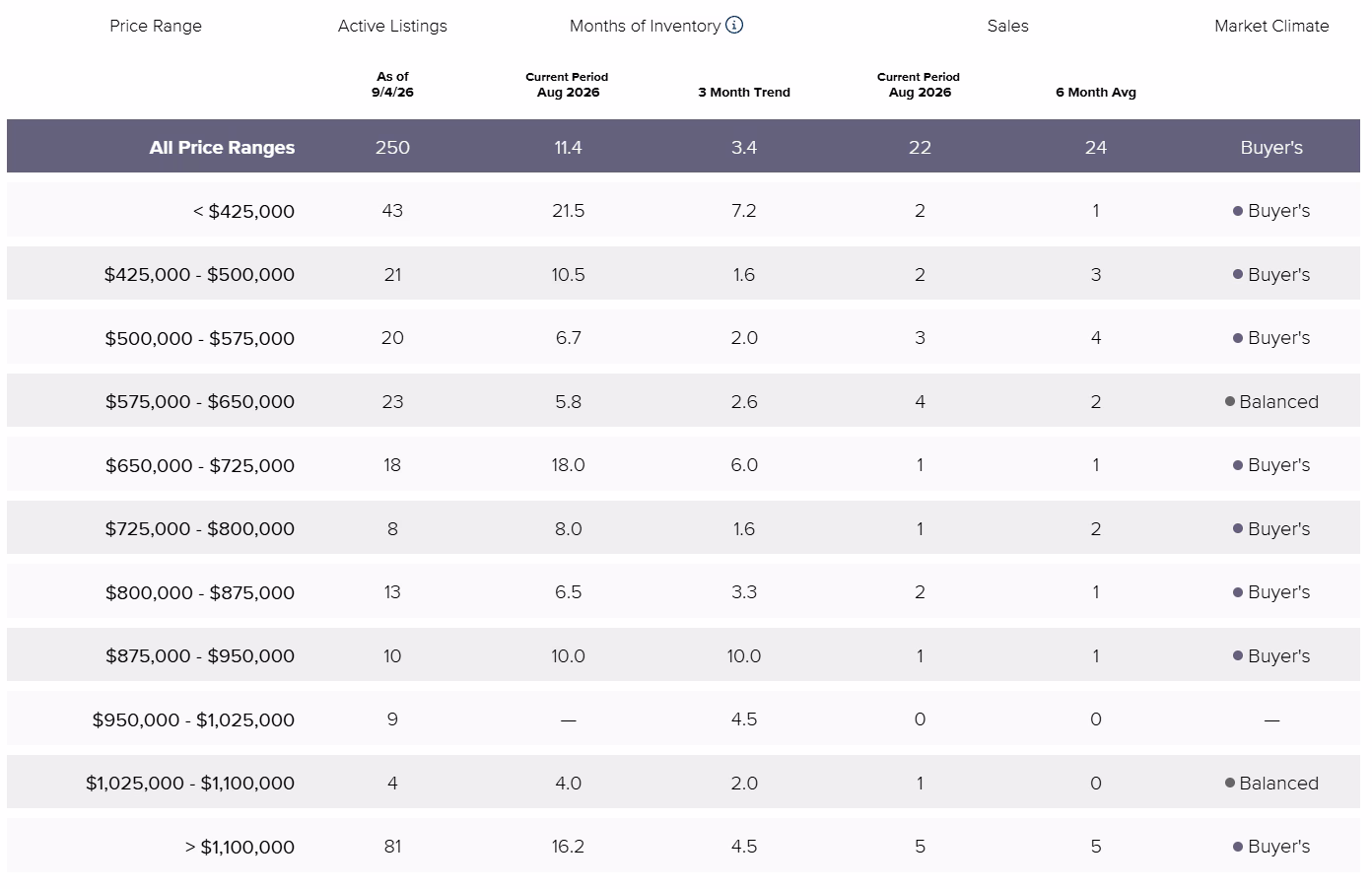This screenshot has height=889, width=1372.
Task: Click the Buyer's dot in $425,000 - $500,000 row
Action: (1238, 274)
